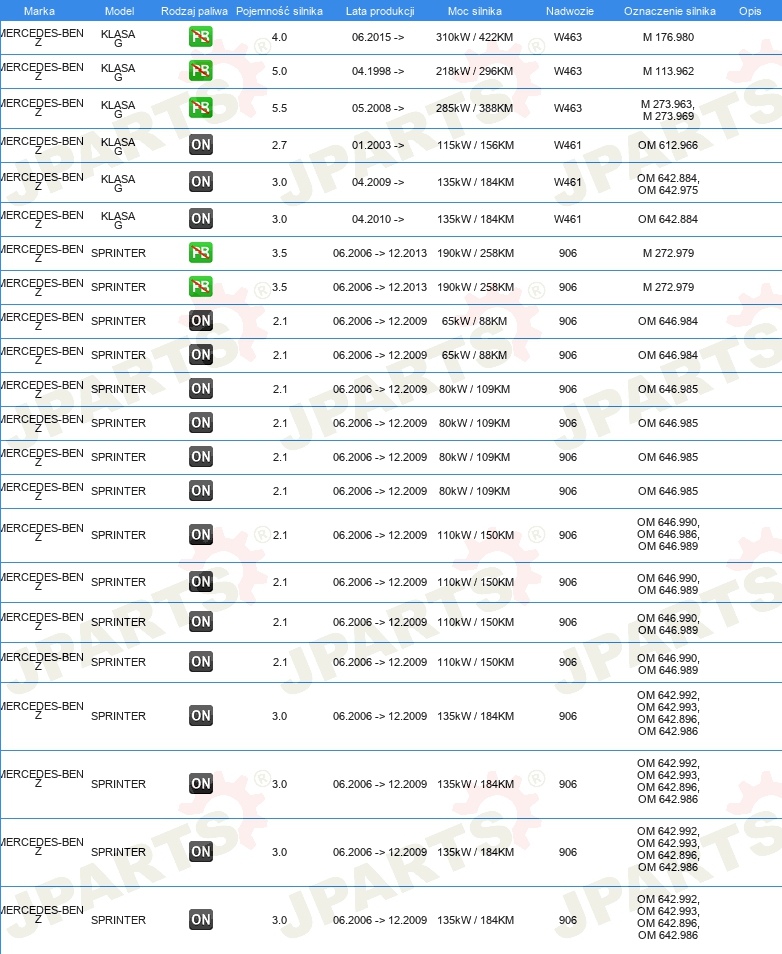Image resolution: width=782 pixels, height=954 pixels.
Task: Select the ON diesel icon in the 04.2010 row
Action: click(x=200, y=219)
